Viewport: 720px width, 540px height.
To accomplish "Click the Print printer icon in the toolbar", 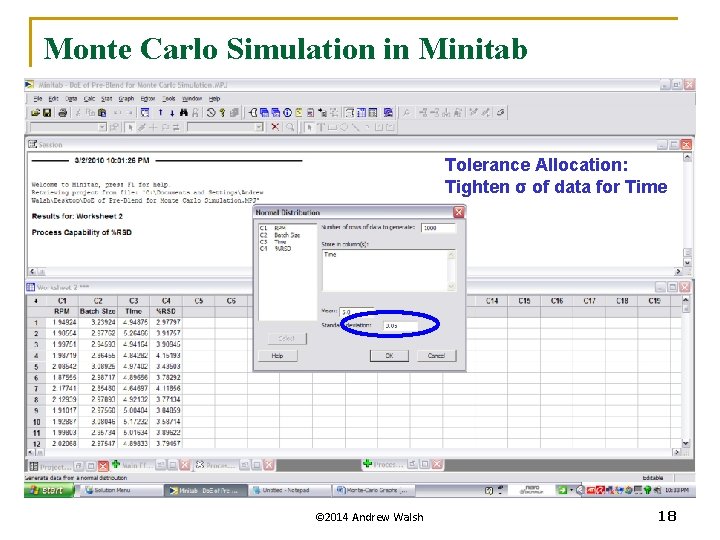I will (63, 112).
